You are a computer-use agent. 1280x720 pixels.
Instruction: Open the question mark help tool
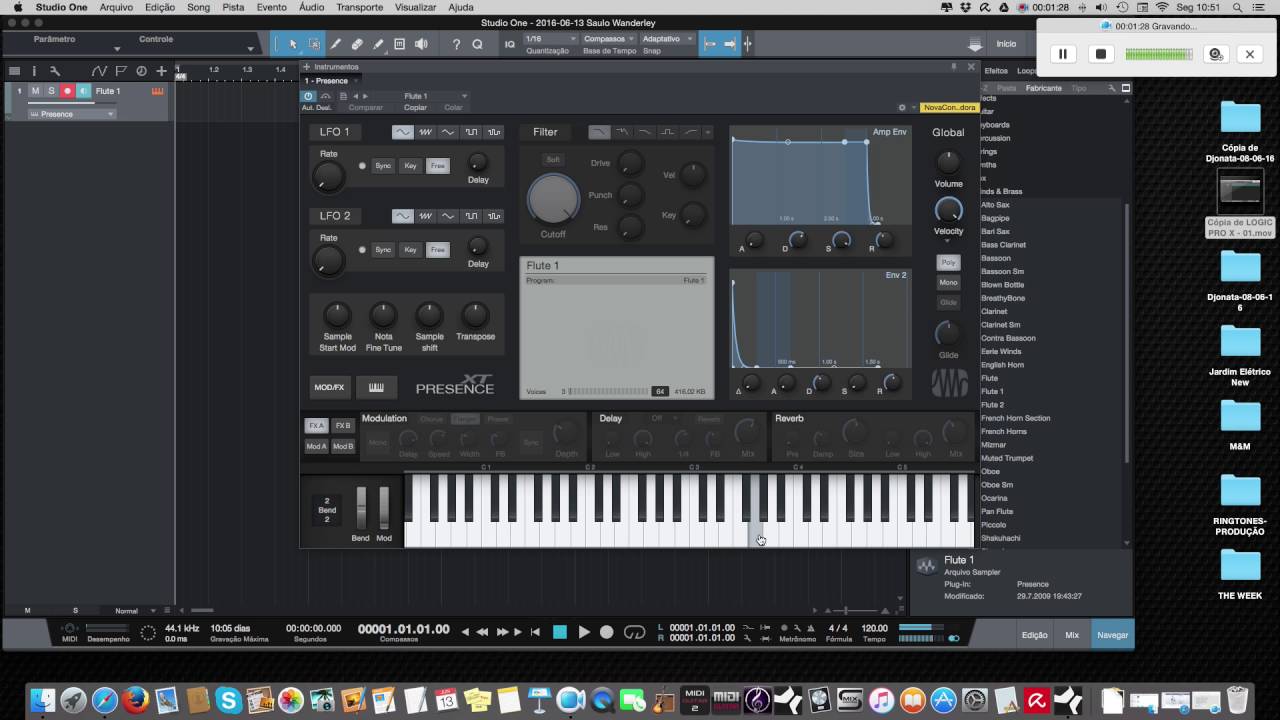tap(456, 44)
